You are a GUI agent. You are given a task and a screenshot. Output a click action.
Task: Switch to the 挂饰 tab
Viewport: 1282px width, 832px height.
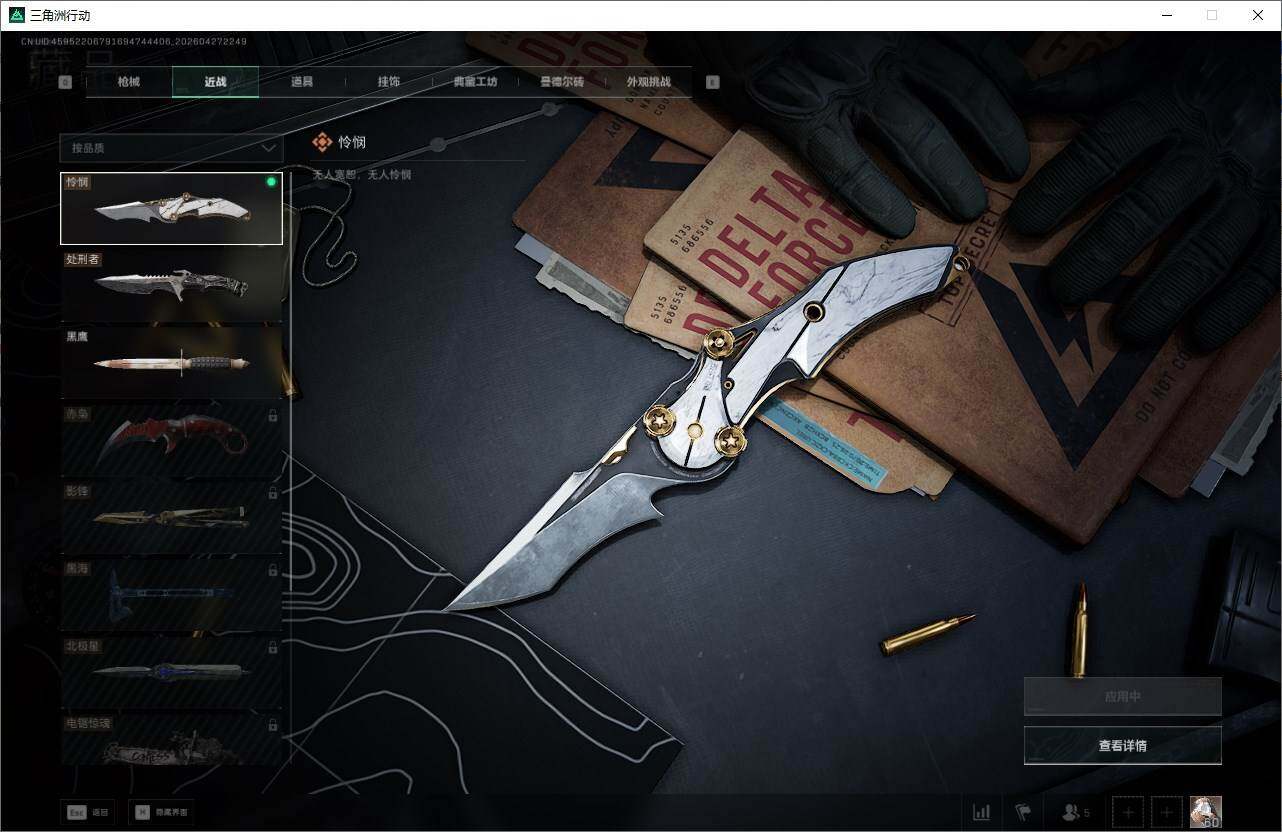click(x=388, y=82)
